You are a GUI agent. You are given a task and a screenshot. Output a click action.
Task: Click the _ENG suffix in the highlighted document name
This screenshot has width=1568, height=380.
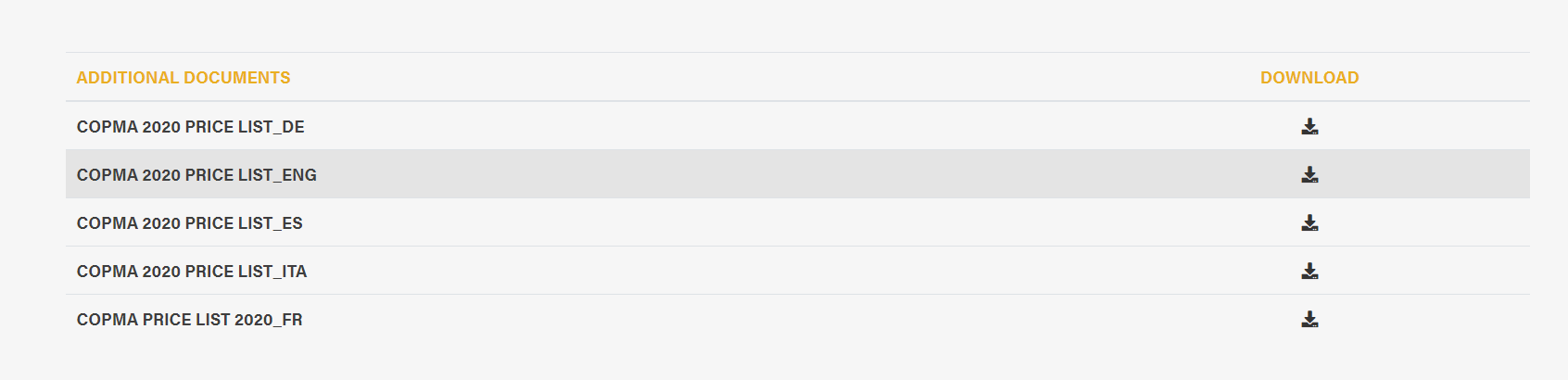(x=296, y=175)
